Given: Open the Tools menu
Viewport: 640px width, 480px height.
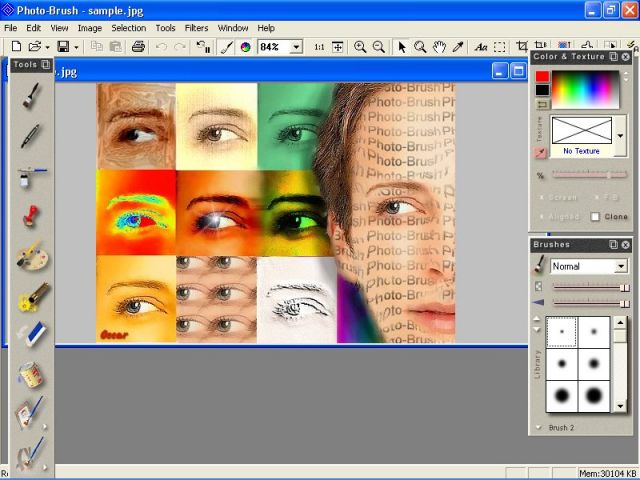Looking at the screenshot, I should click(165, 28).
